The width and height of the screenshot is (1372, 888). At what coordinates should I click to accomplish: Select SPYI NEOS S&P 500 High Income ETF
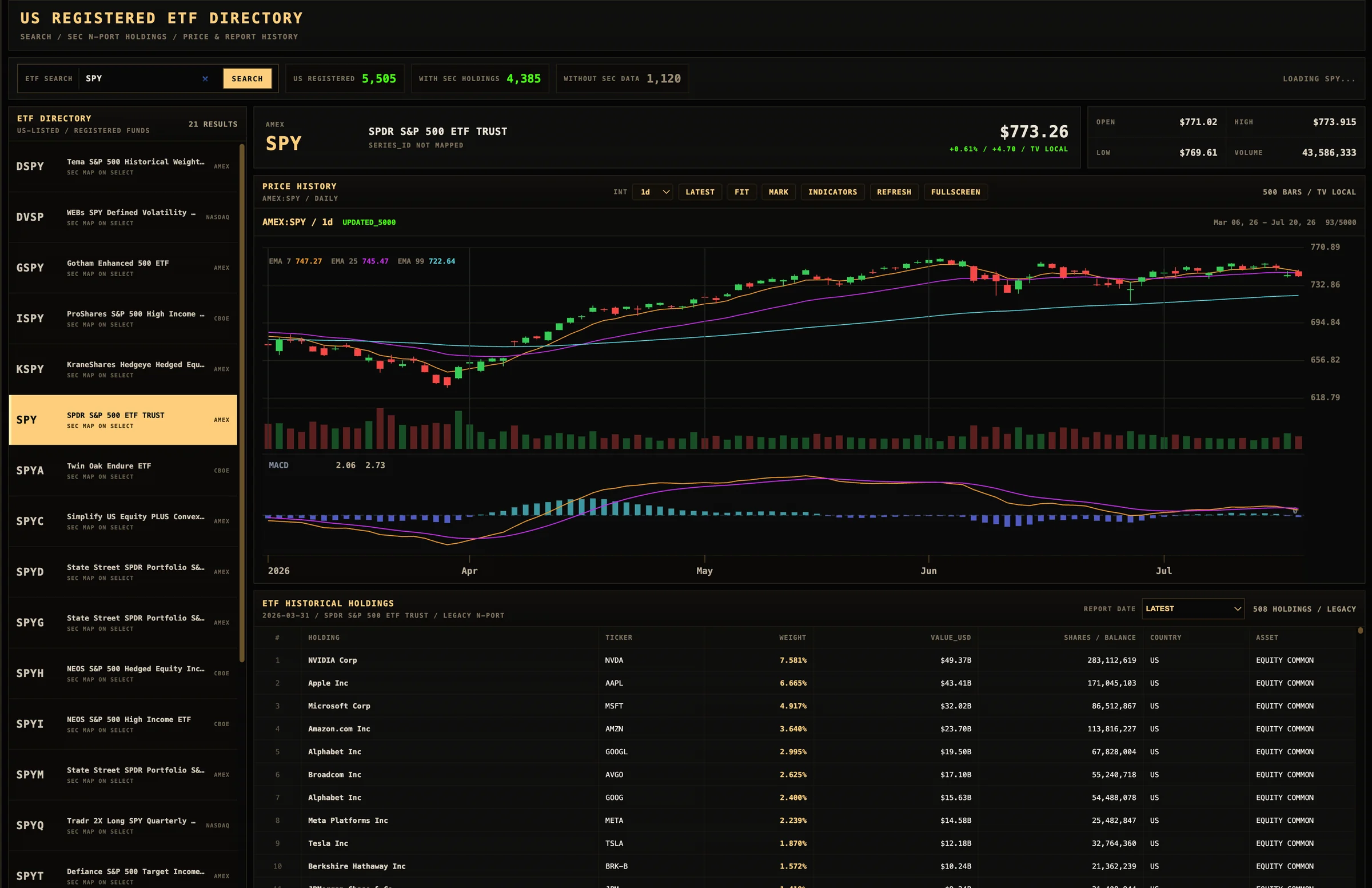coord(123,724)
